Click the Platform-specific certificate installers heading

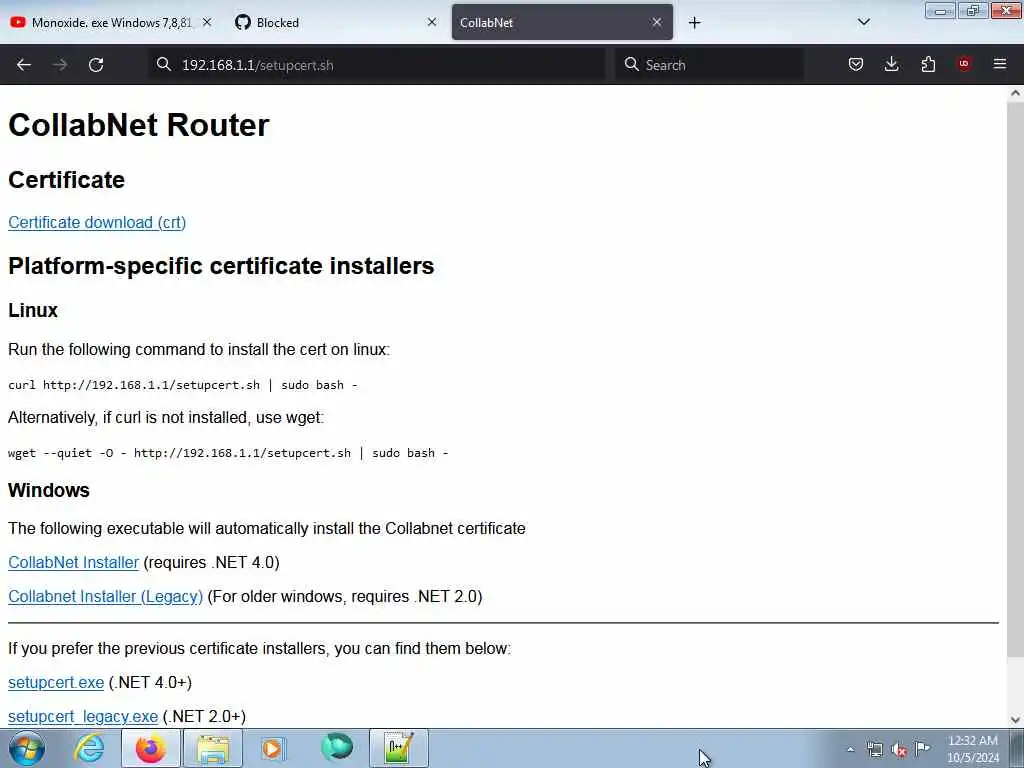[x=221, y=266]
